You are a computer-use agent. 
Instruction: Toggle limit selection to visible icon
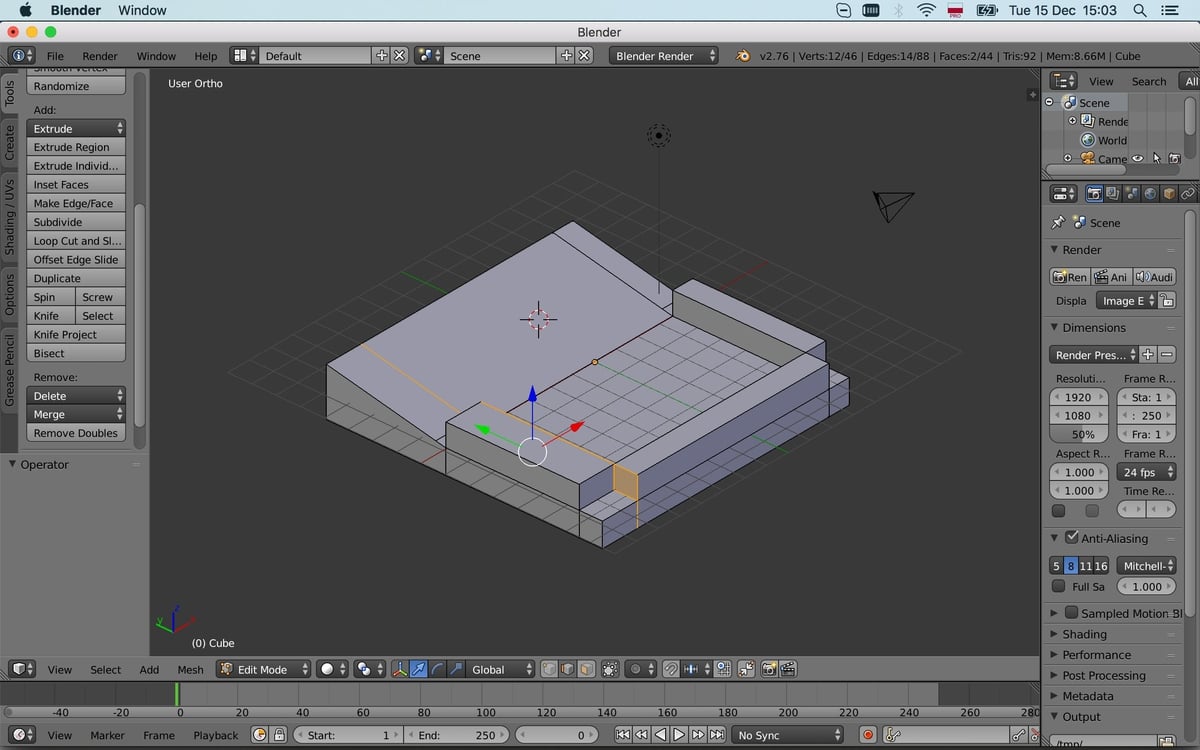click(609, 669)
